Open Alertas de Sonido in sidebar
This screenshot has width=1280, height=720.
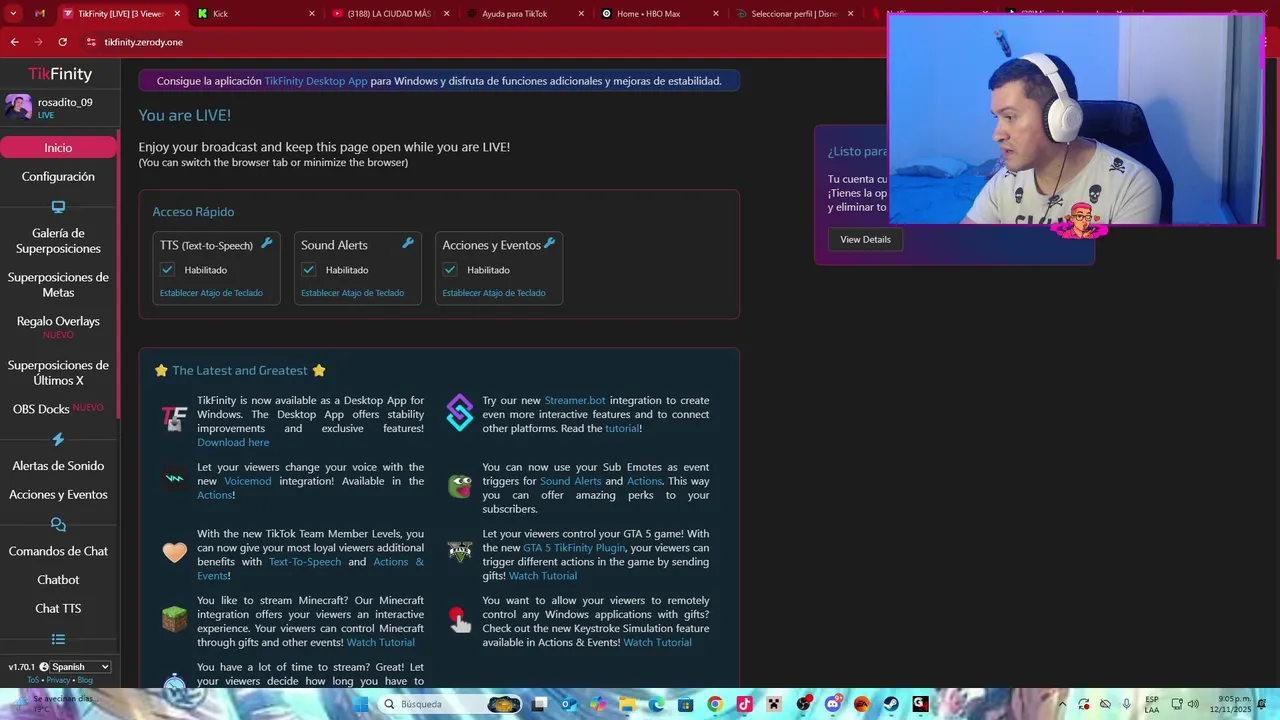tap(58, 466)
